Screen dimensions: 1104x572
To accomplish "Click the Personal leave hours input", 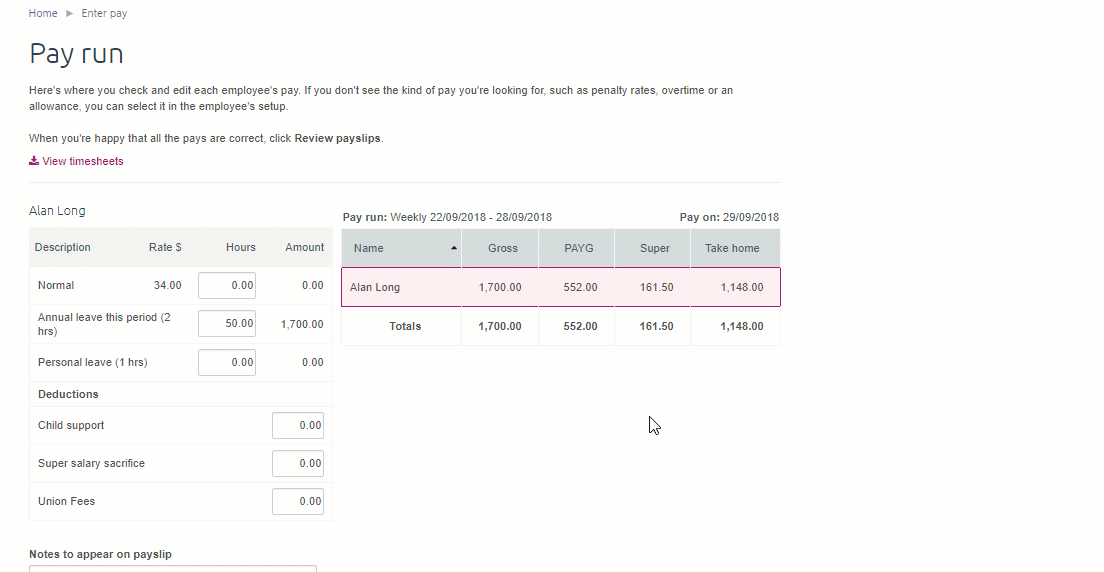I will tap(227, 362).
